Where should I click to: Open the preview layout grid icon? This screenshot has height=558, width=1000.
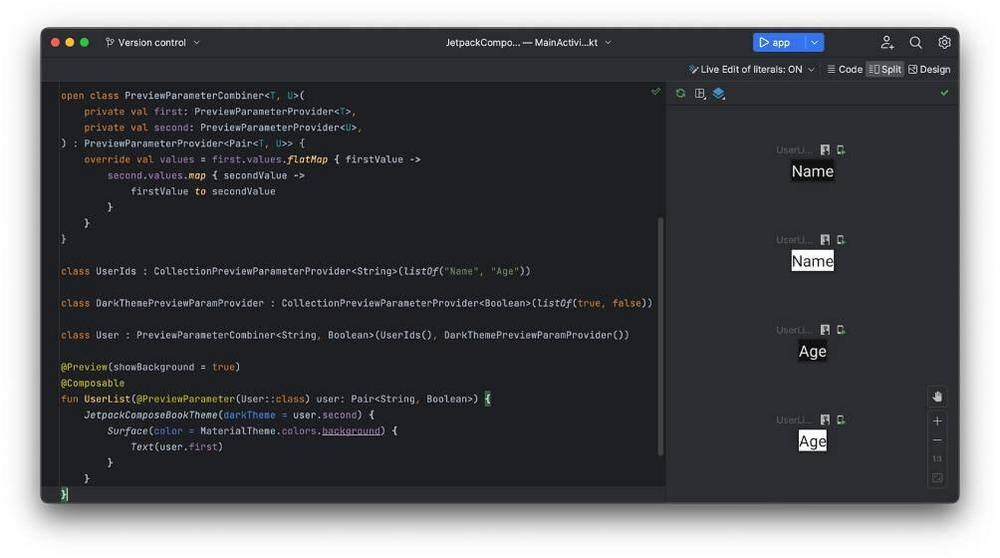tap(700, 93)
